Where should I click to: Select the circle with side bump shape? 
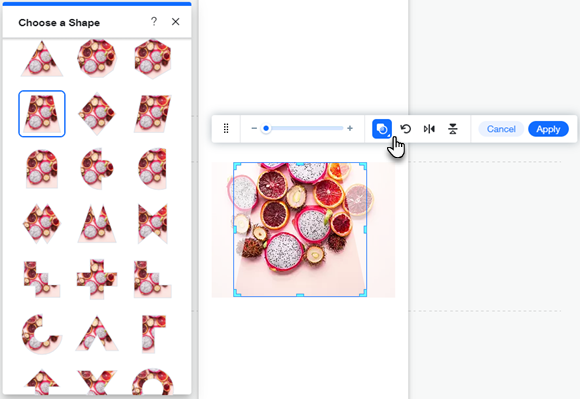[x=97, y=169]
